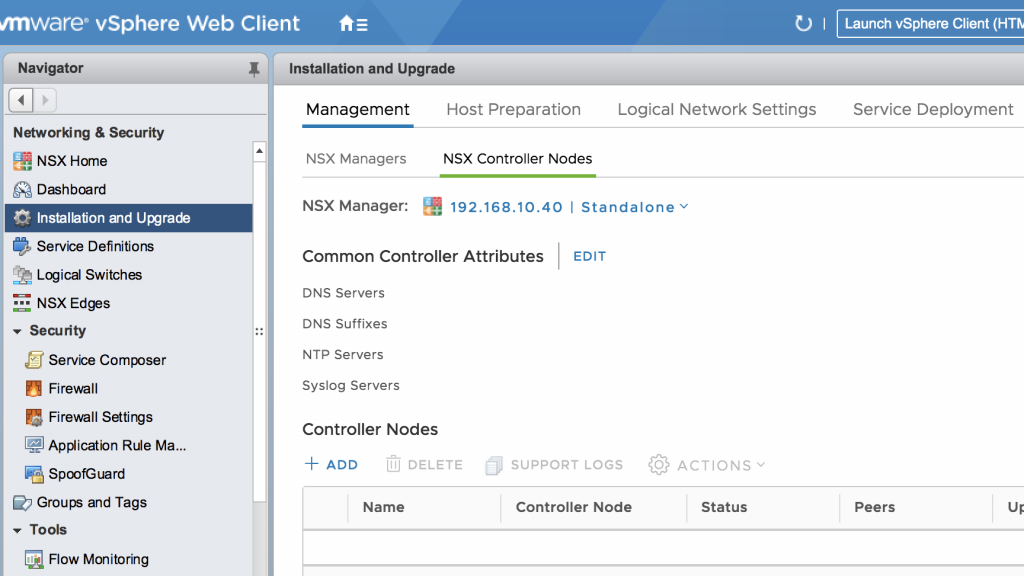Open the home menu icon
The height and width of the screenshot is (576, 1024).
coord(353,24)
